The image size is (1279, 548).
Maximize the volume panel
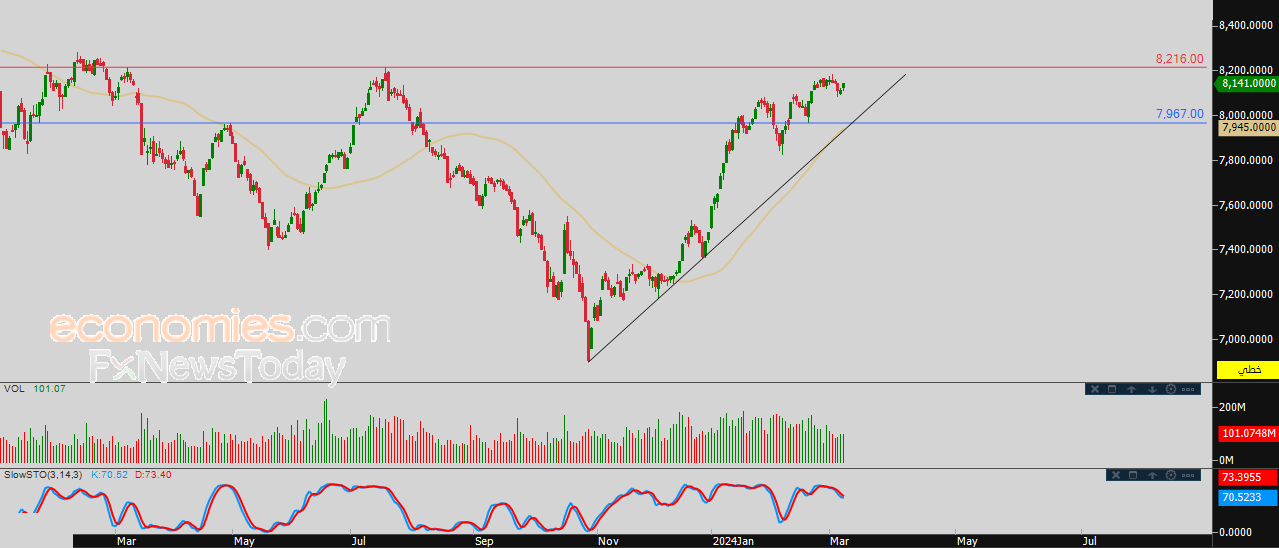pyautogui.click(x=1112, y=389)
